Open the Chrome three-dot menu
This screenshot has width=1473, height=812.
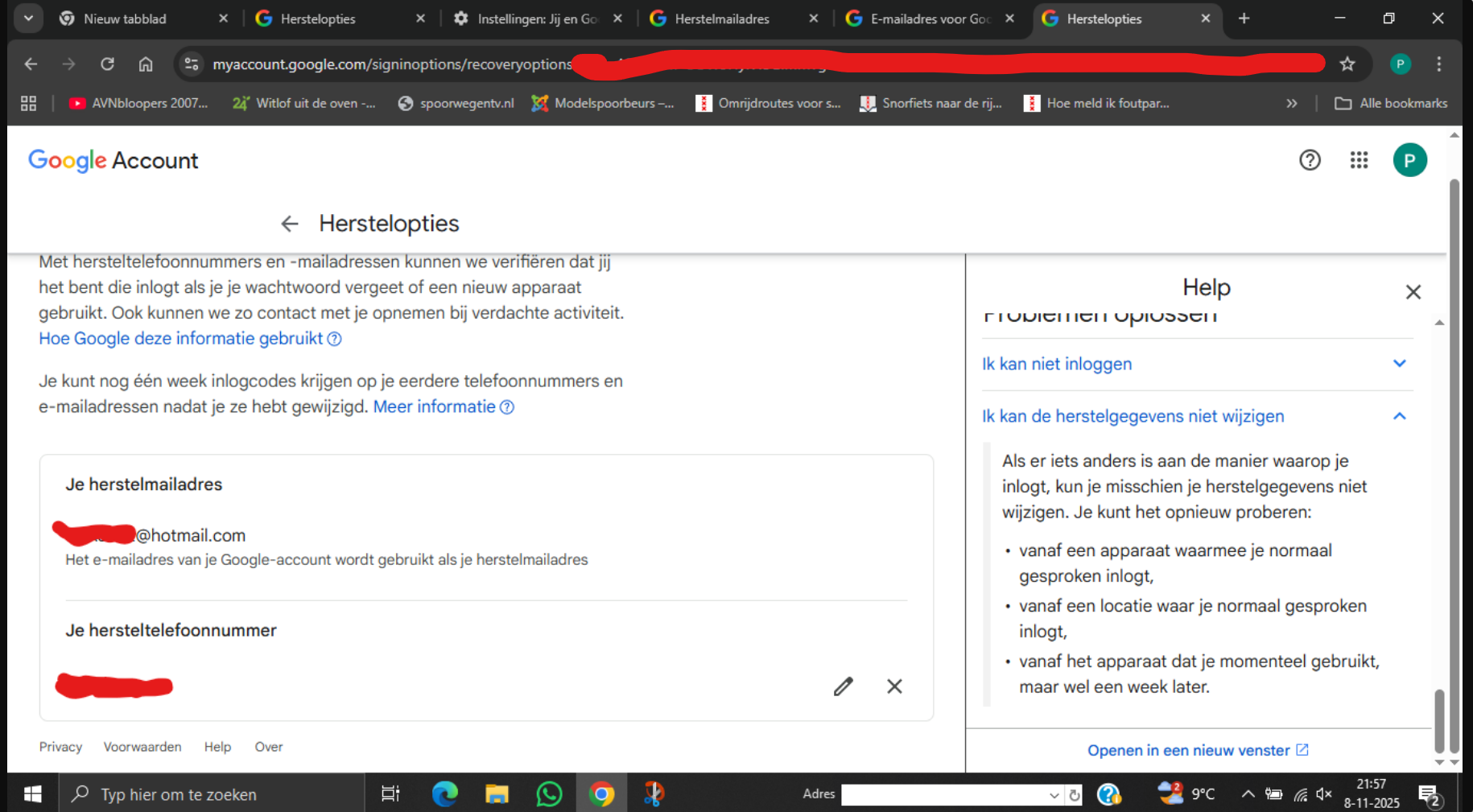(x=1439, y=64)
